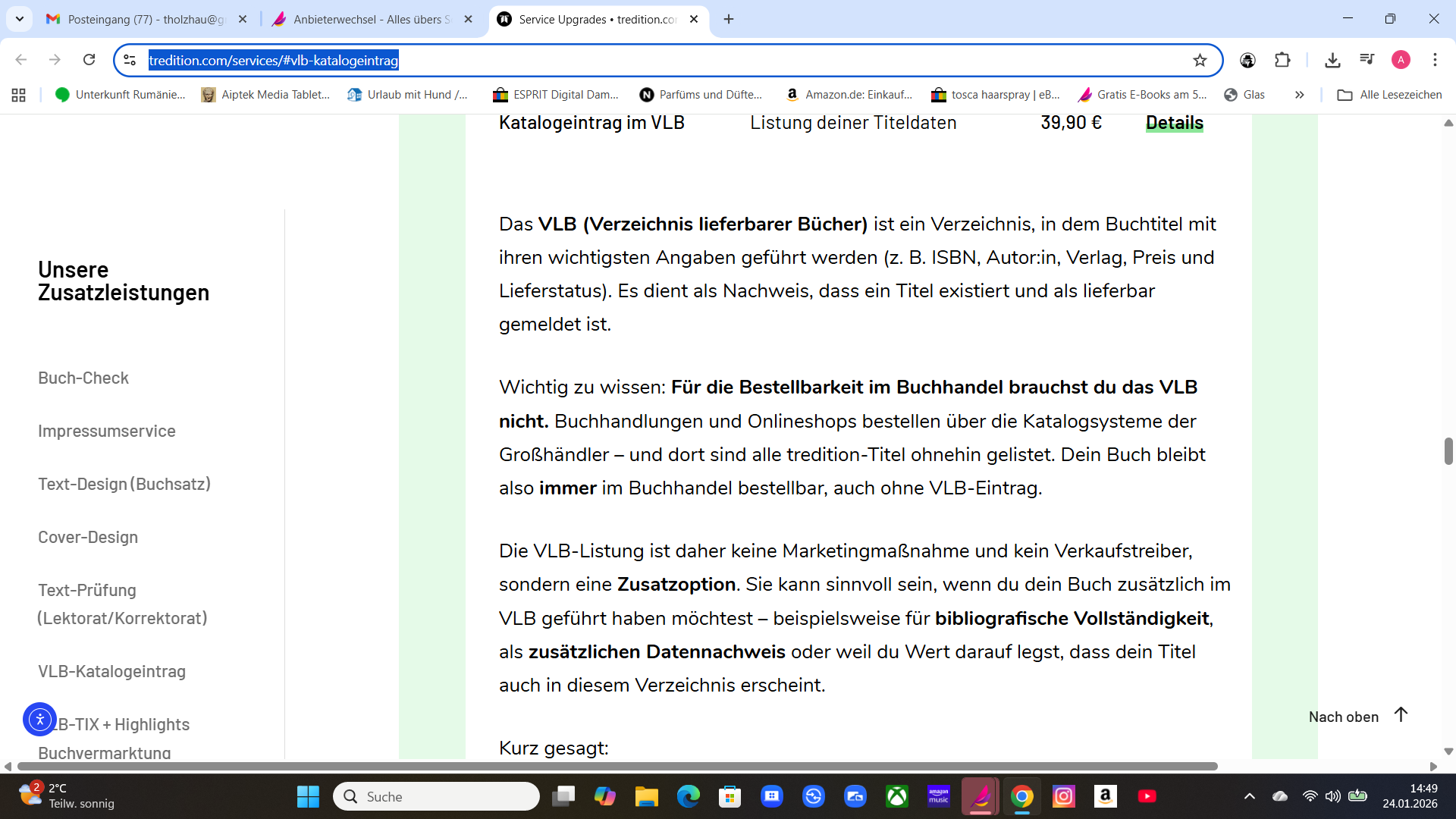The height and width of the screenshot is (819, 1456).
Task: Open the Chrome three-dot menu
Action: (x=1435, y=60)
